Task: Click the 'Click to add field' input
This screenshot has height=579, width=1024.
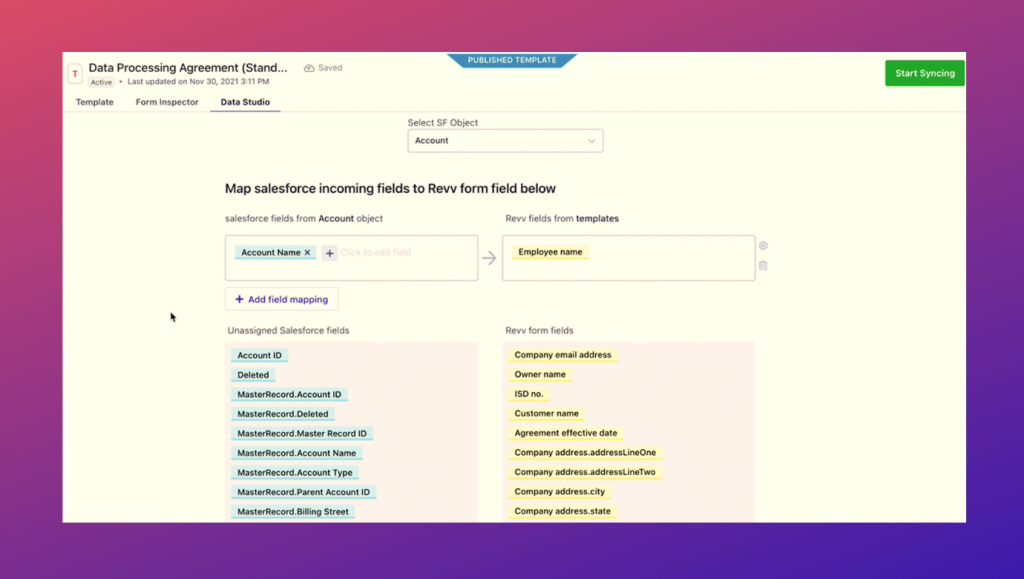Action: click(x=376, y=253)
